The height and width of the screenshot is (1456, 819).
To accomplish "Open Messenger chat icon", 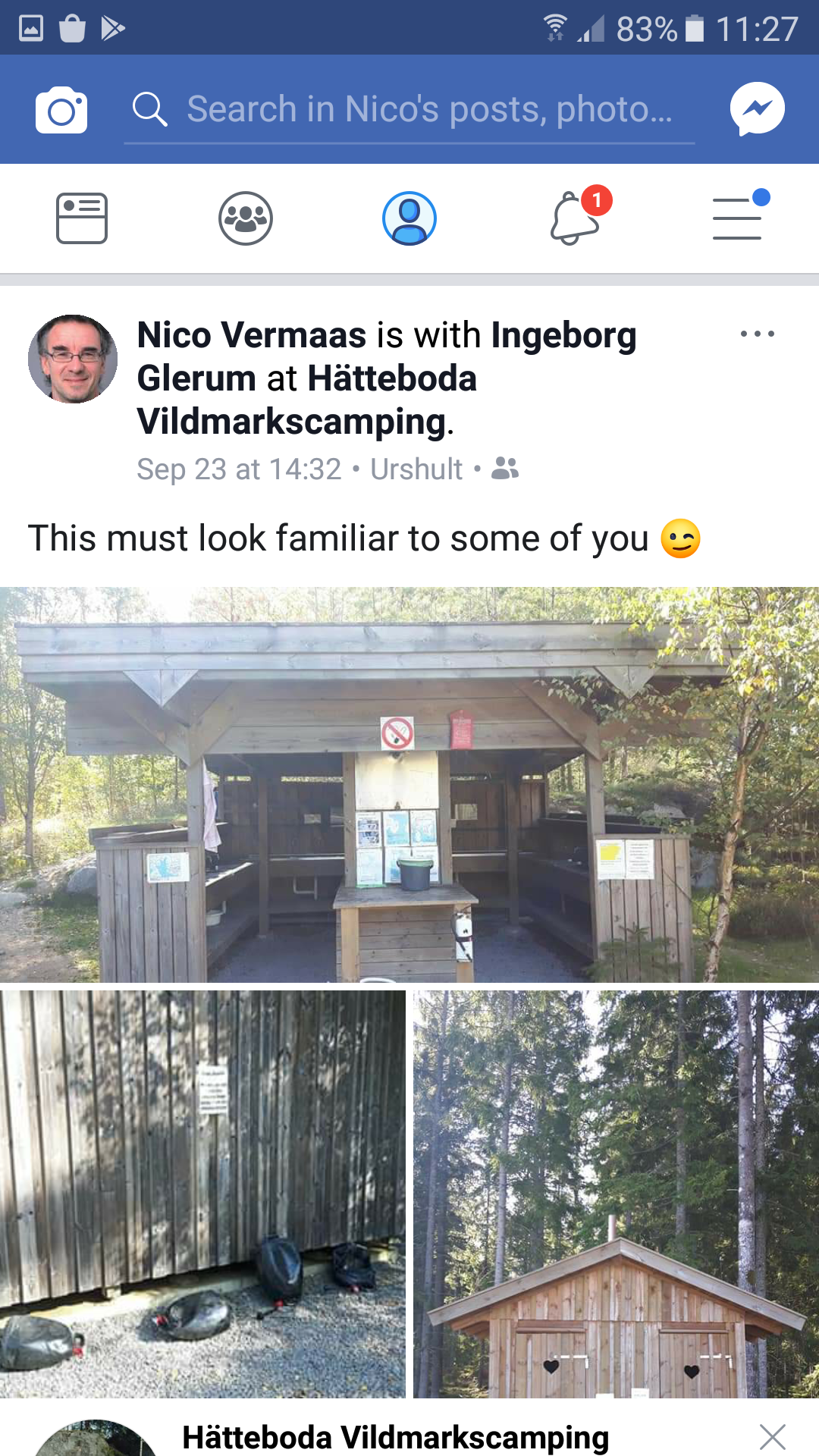I will click(x=757, y=108).
